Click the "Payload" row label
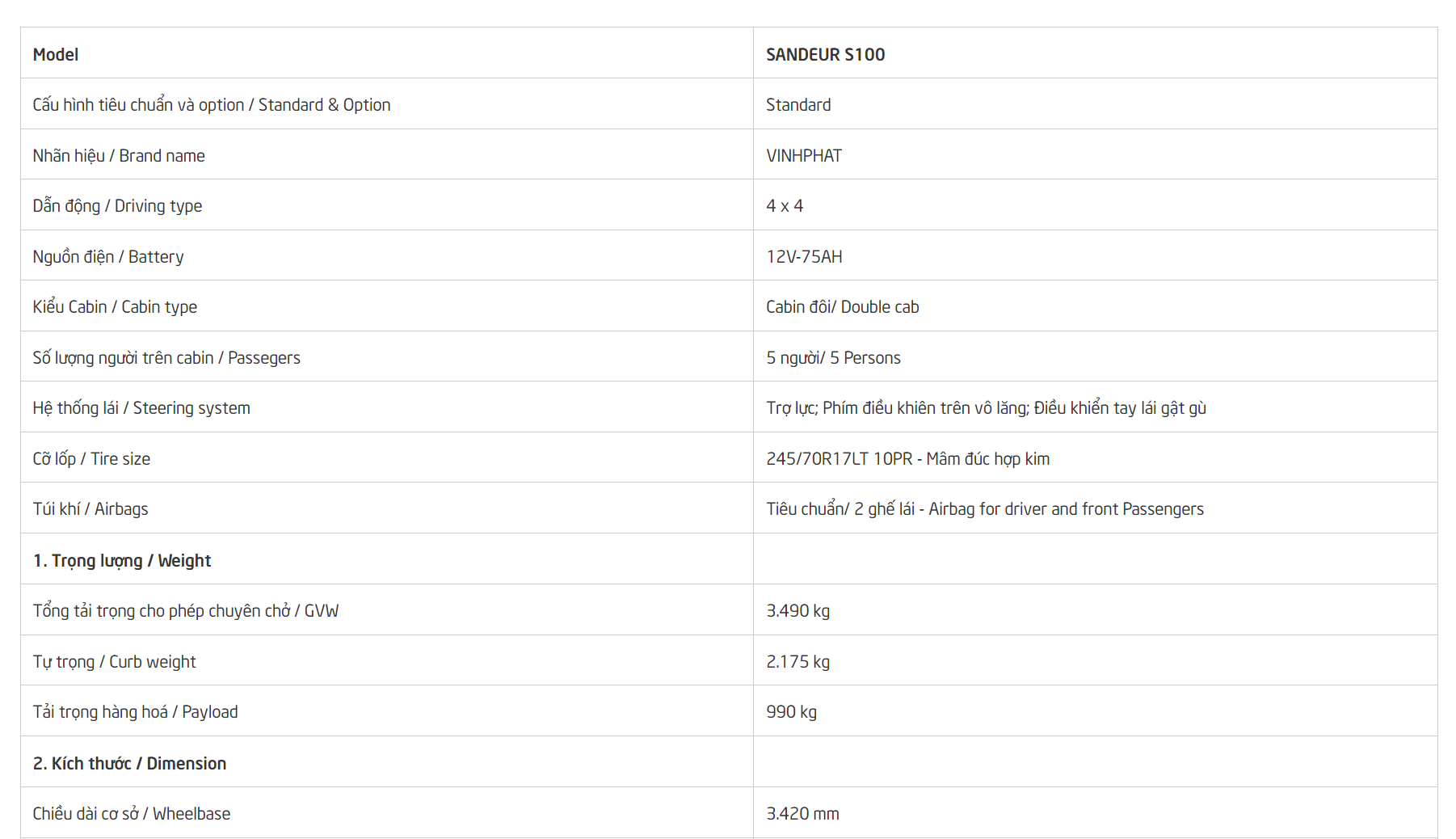1456x839 pixels. (x=135, y=712)
